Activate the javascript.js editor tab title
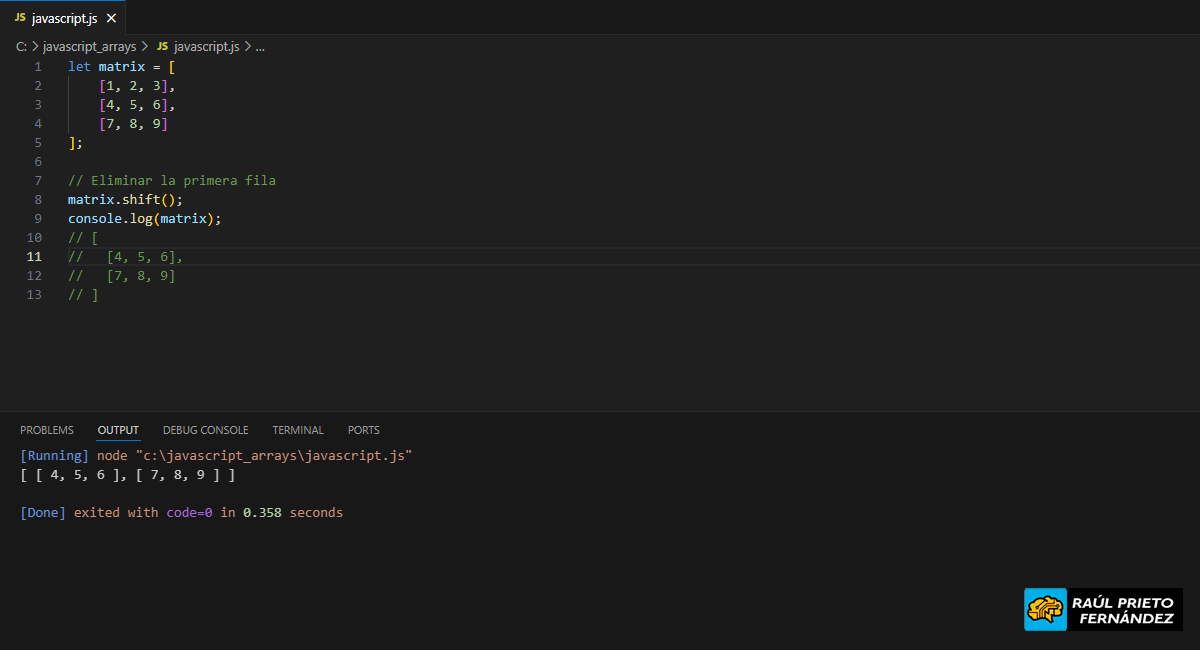The width and height of the screenshot is (1200, 650). [64, 19]
